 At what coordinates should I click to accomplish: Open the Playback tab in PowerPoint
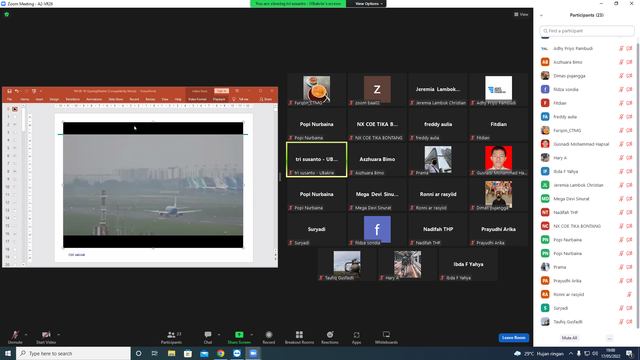point(219,99)
